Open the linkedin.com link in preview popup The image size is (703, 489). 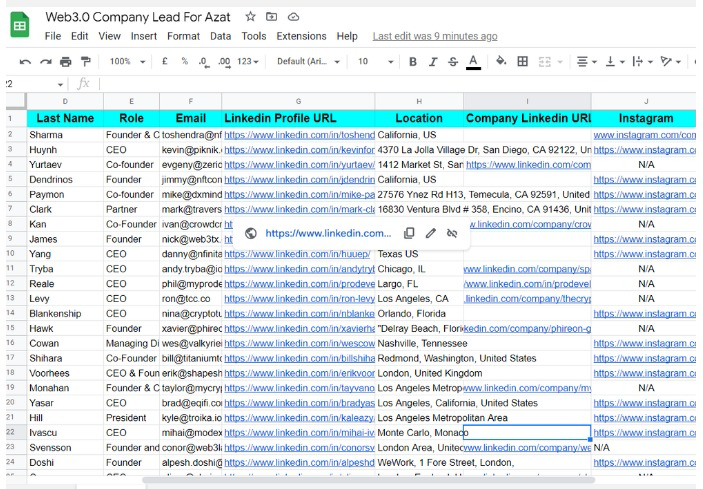pos(328,233)
